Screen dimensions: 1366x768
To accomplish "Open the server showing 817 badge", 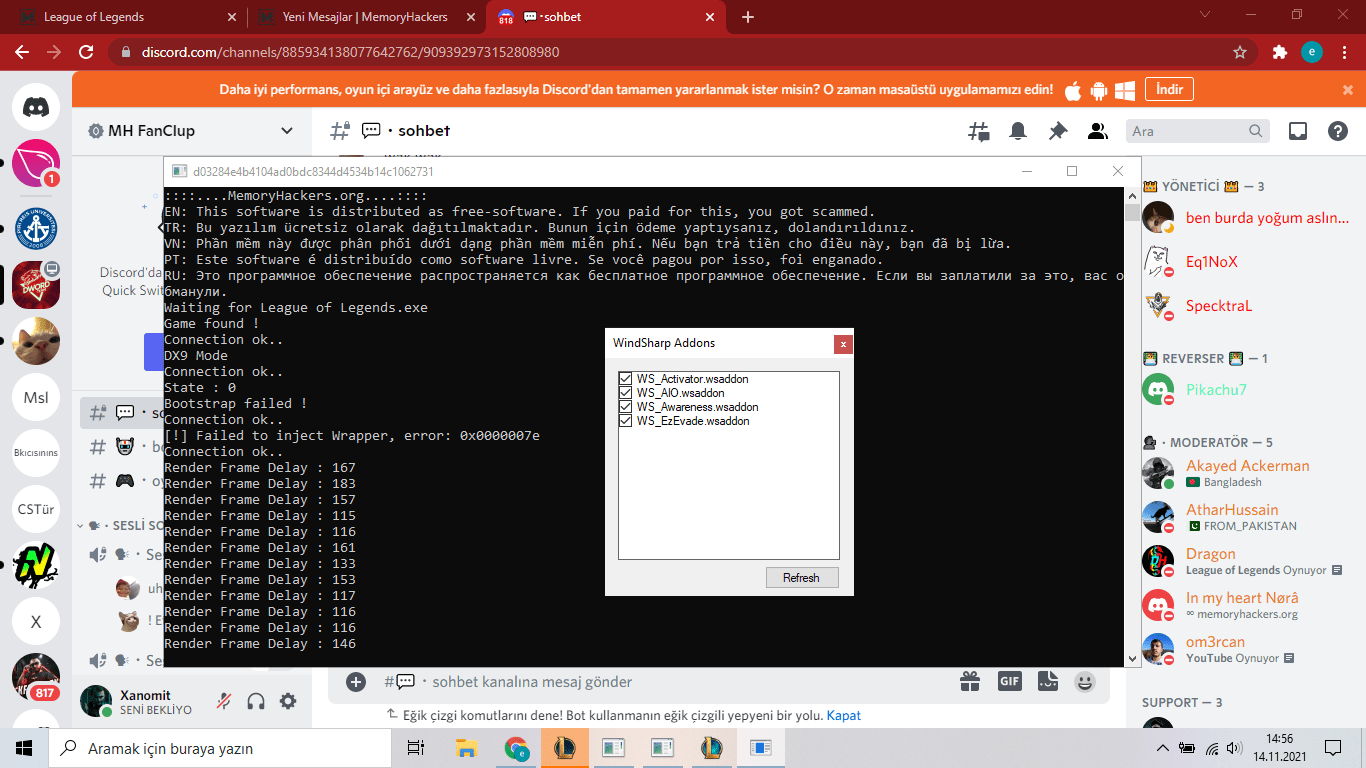I will click(x=36, y=677).
